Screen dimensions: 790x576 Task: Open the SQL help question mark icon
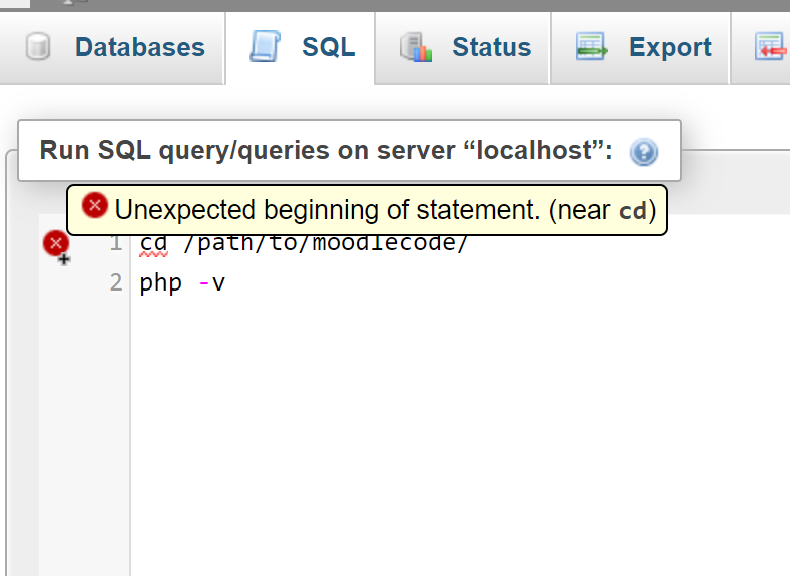[x=644, y=152]
